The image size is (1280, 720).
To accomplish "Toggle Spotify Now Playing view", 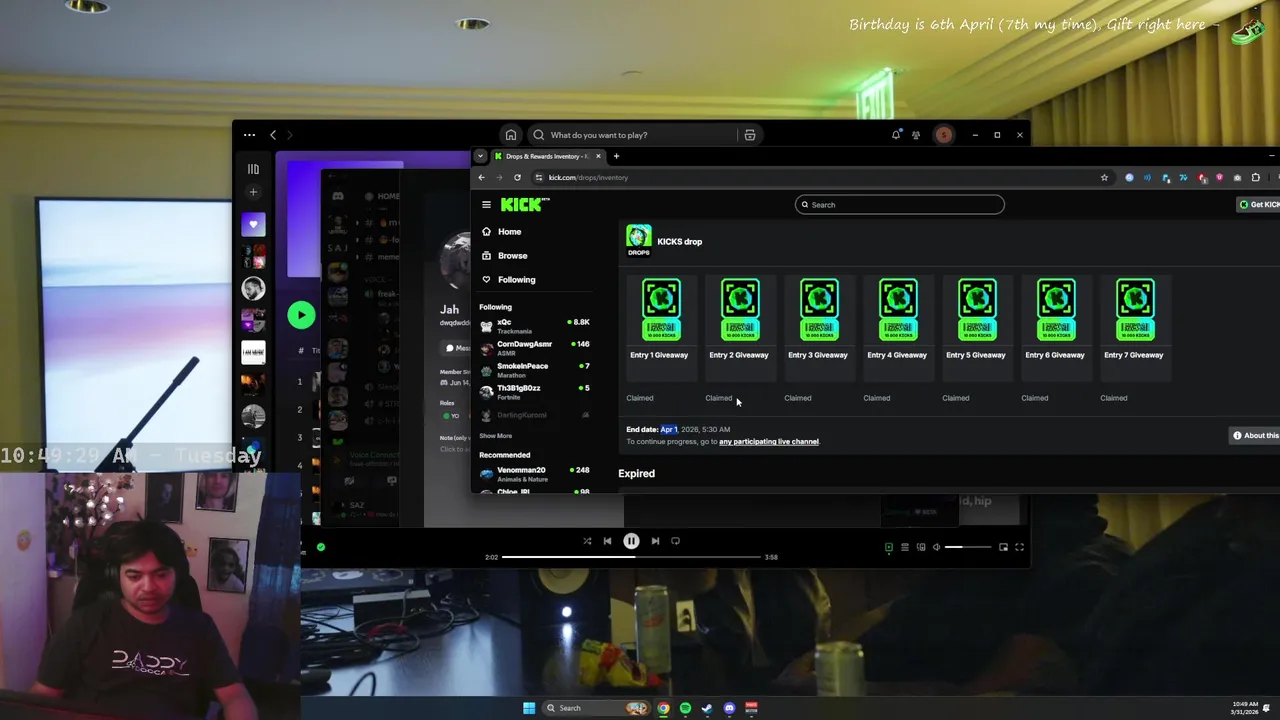I will [x=888, y=547].
